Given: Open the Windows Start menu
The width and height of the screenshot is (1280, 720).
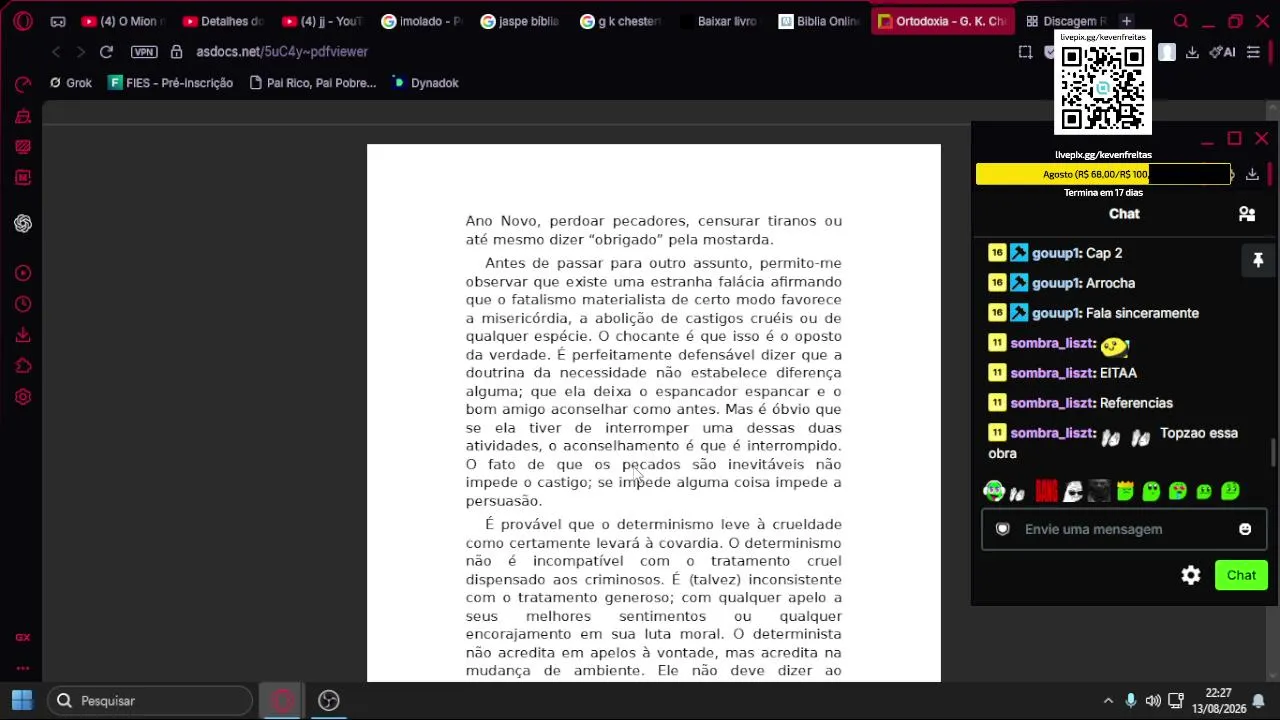Looking at the screenshot, I should (x=22, y=701).
